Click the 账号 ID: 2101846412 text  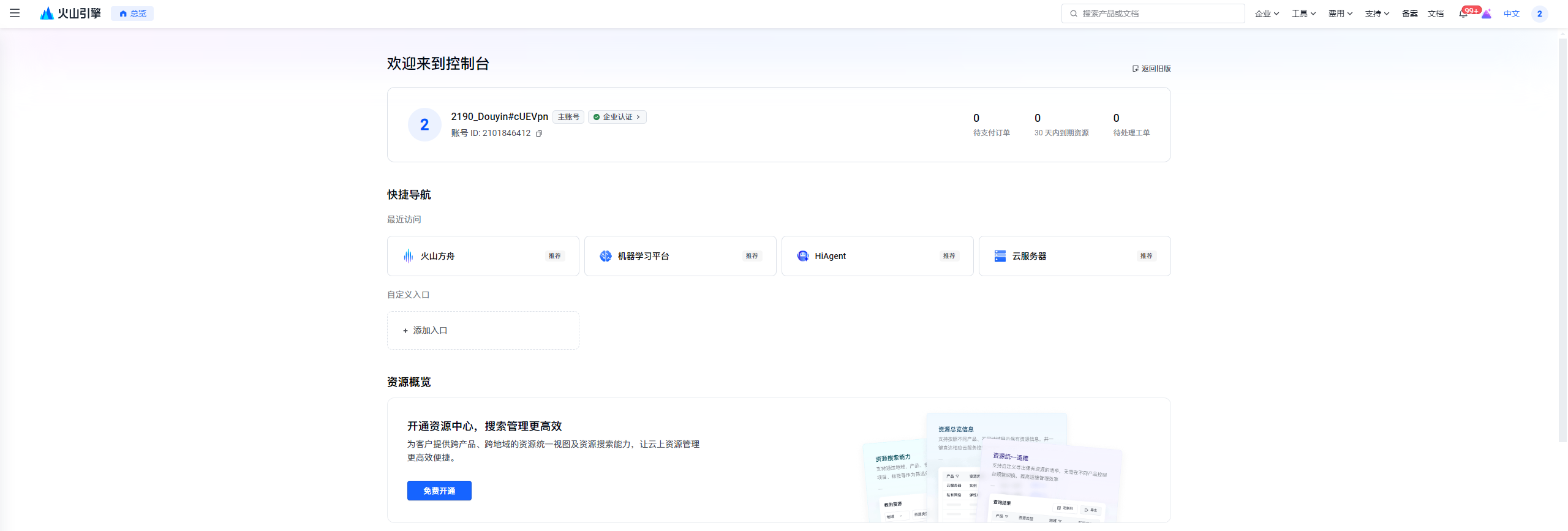click(x=491, y=134)
